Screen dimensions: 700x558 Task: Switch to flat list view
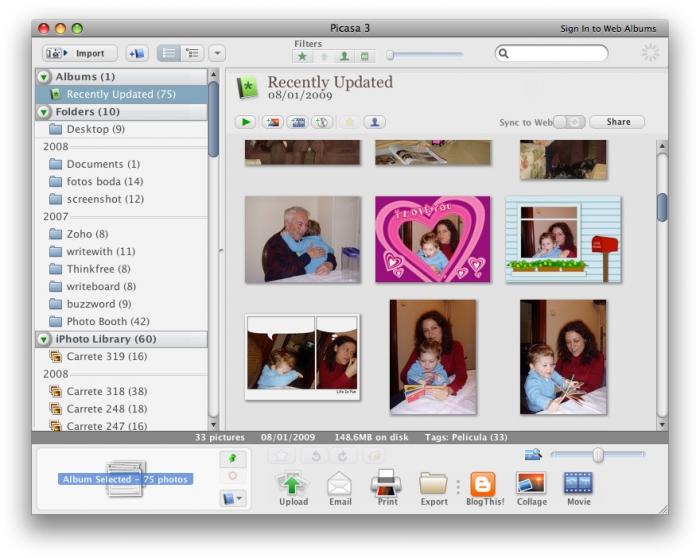tap(168, 53)
